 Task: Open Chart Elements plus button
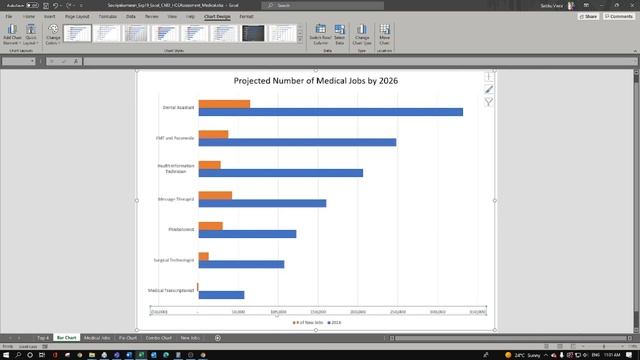[489, 77]
